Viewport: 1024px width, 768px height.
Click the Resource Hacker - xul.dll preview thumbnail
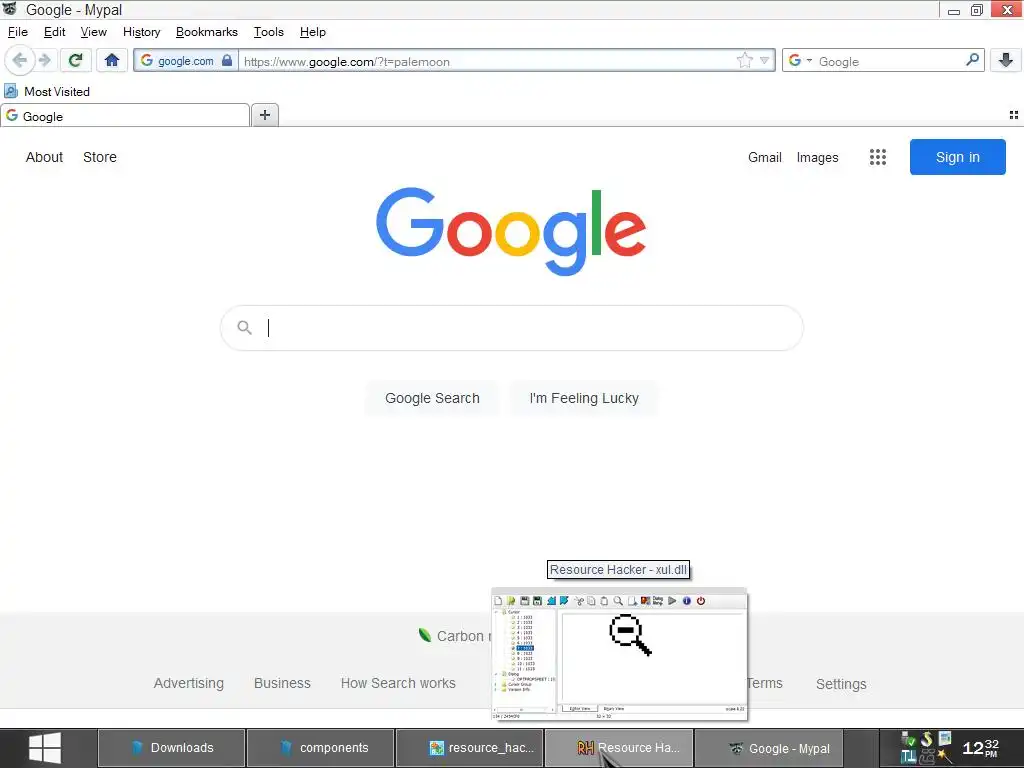point(619,654)
